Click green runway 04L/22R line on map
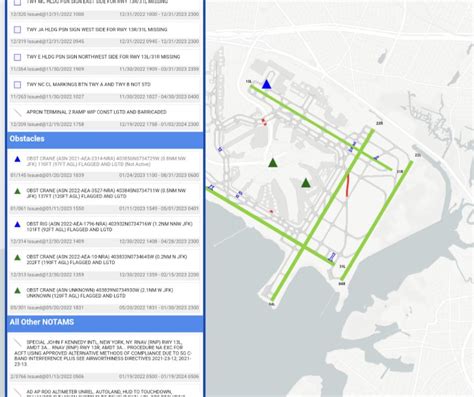Image resolution: width=474 pixels, height=397 pixels. point(323,215)
